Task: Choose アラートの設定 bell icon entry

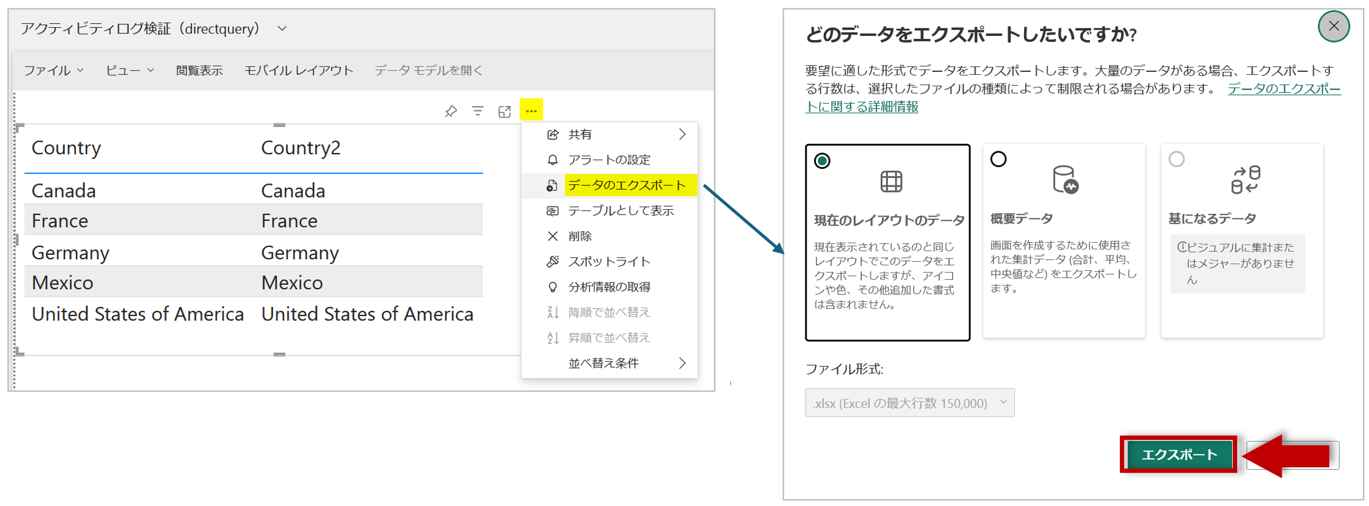Action: pos(552,160)
